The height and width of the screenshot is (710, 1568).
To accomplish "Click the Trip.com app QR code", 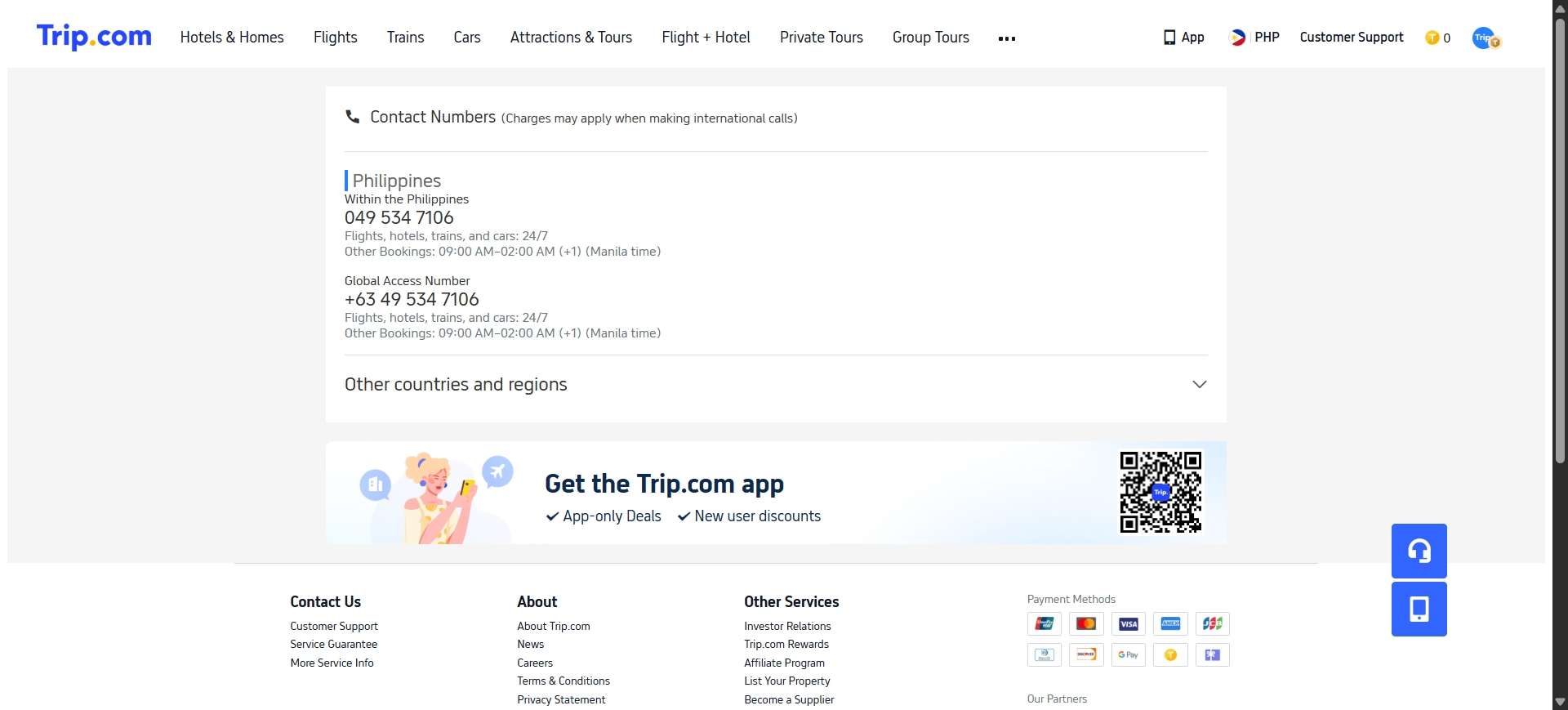I will pos(1160,492).
